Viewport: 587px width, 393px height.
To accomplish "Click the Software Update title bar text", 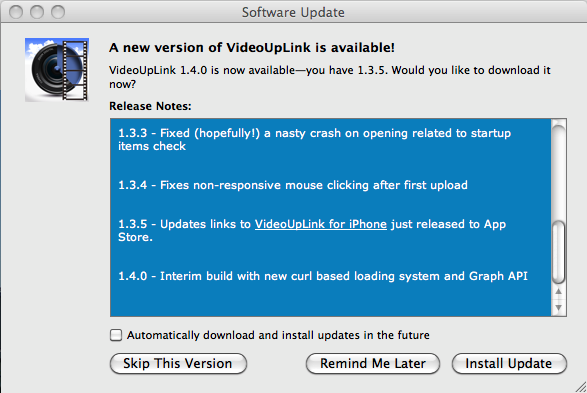I will pyautogui.click(x=293, y=12).
